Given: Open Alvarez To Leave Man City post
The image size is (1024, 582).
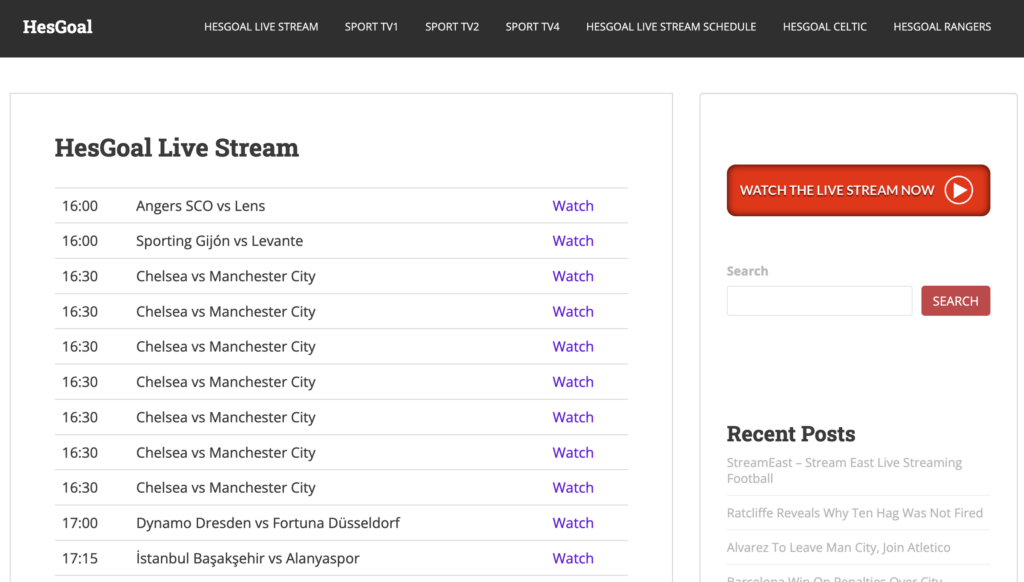Looking at the screenshot, I should click(839, 547).
